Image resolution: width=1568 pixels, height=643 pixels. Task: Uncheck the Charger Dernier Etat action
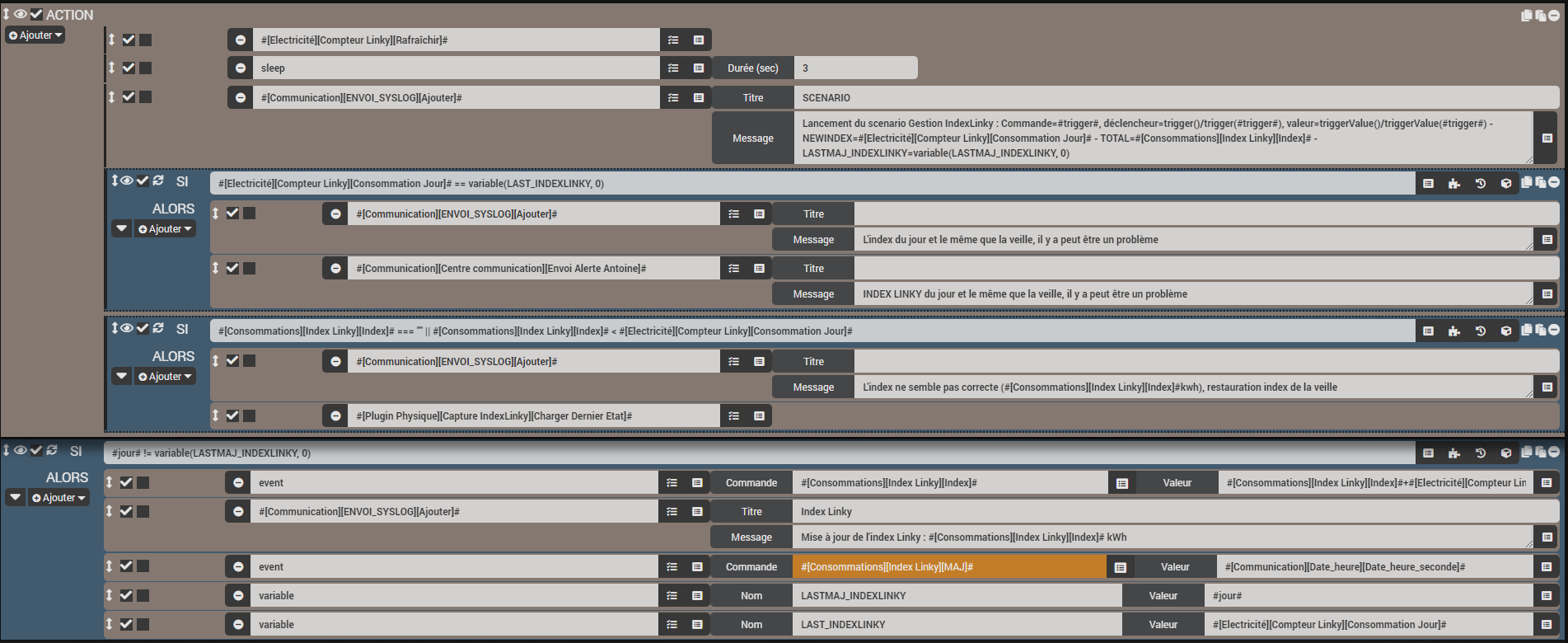(x=232, y=415)
